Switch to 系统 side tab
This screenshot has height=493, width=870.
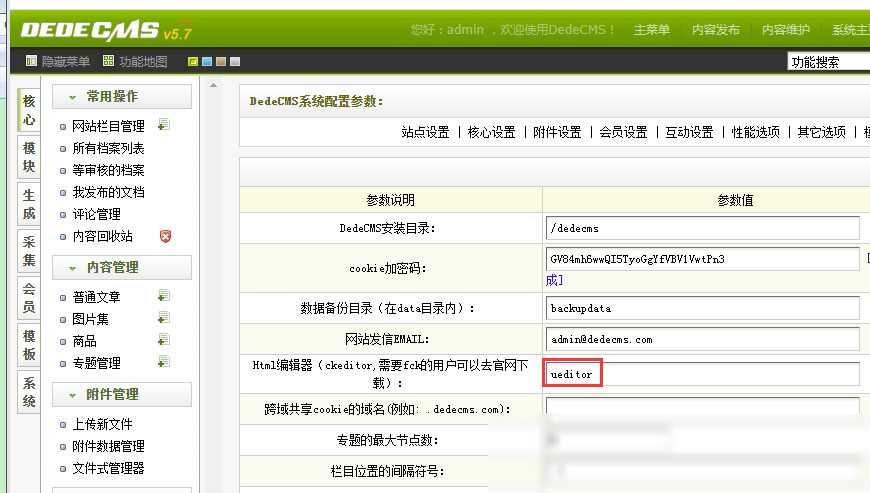pyautogui.click(x=29, y=392)
